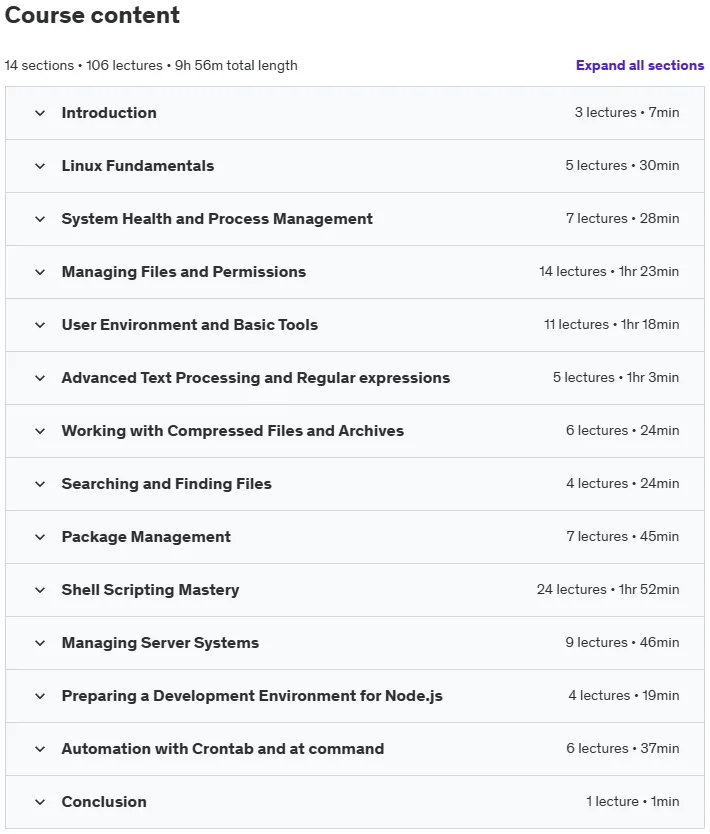Screen dimensions: 710x834
Task: Click the 14 lectures 1hr 23min label
Action: coord(609,271)
